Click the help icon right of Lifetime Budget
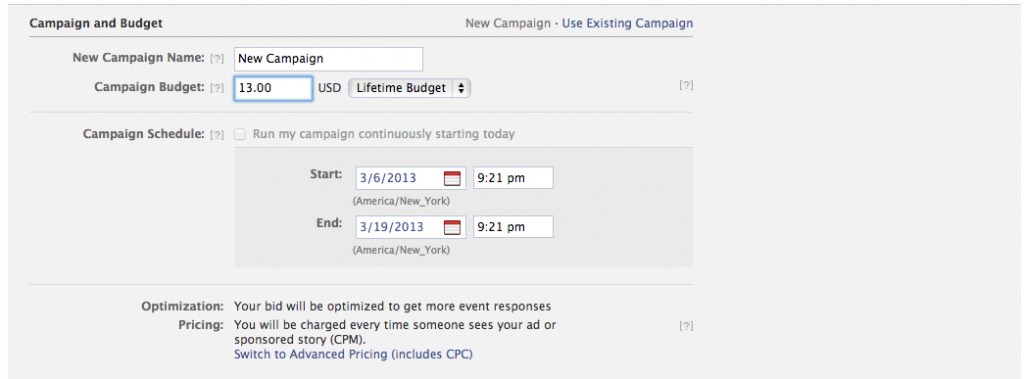Image resolution: width=1024 pixels, height=379 pixels. coord(686,85)
